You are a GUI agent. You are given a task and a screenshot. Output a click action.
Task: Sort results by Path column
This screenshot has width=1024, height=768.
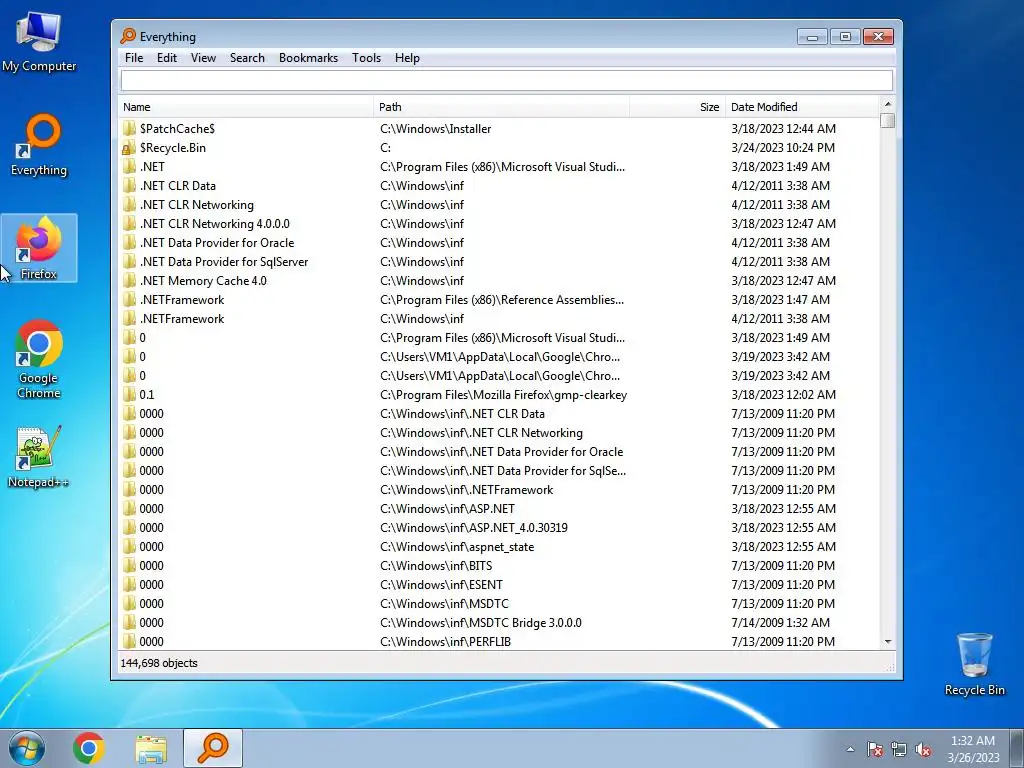[502, 106]
